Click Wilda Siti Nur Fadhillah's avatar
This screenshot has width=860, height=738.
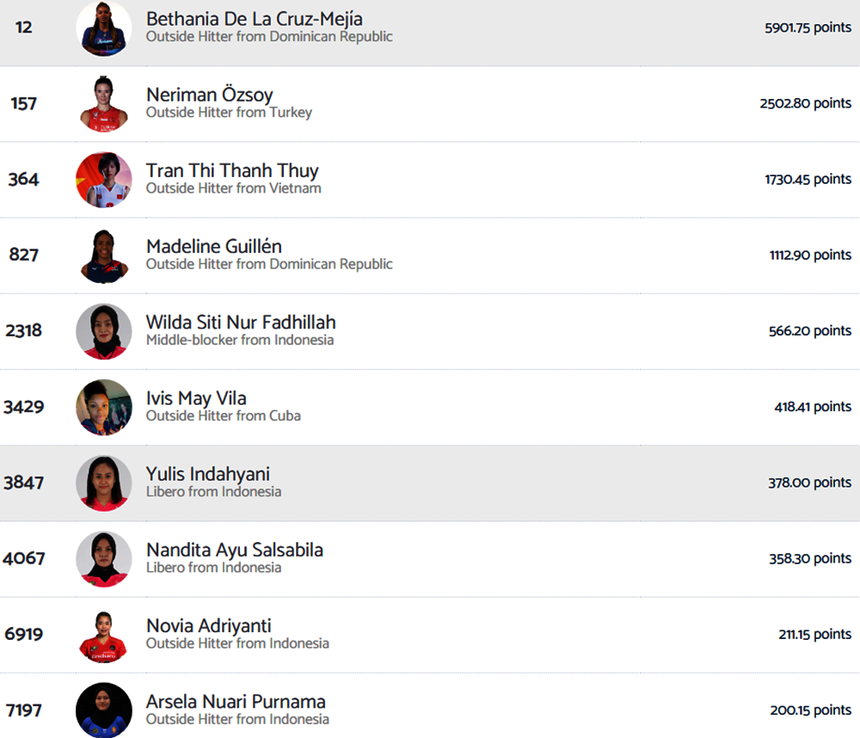point(104,331)
